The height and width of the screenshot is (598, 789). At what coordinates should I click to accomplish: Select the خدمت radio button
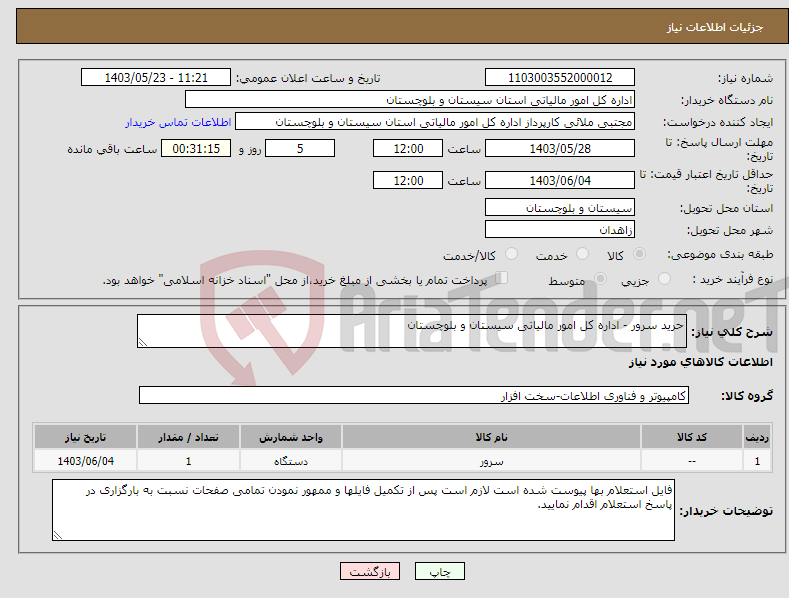click(x=582, y=254)
